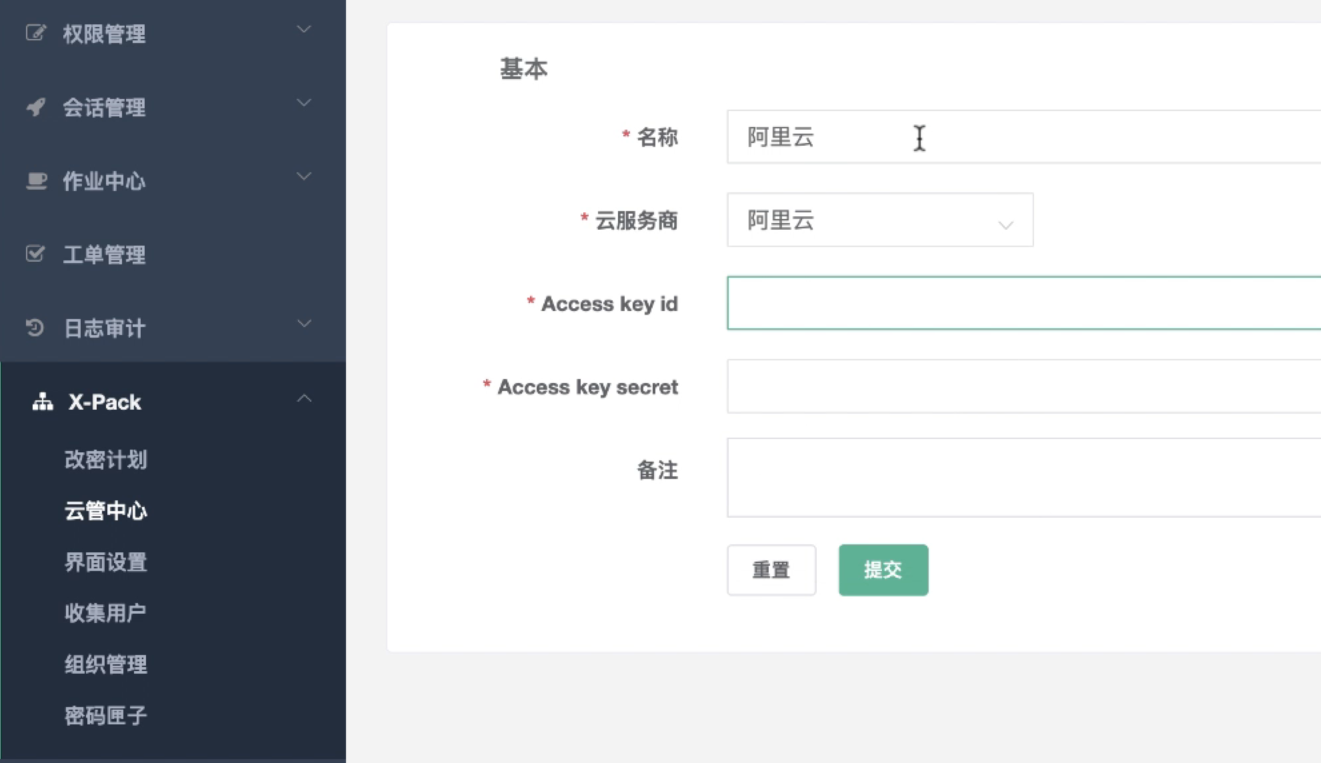Click the 作业中心 coffee cup icon

click(x=36, y=181)
